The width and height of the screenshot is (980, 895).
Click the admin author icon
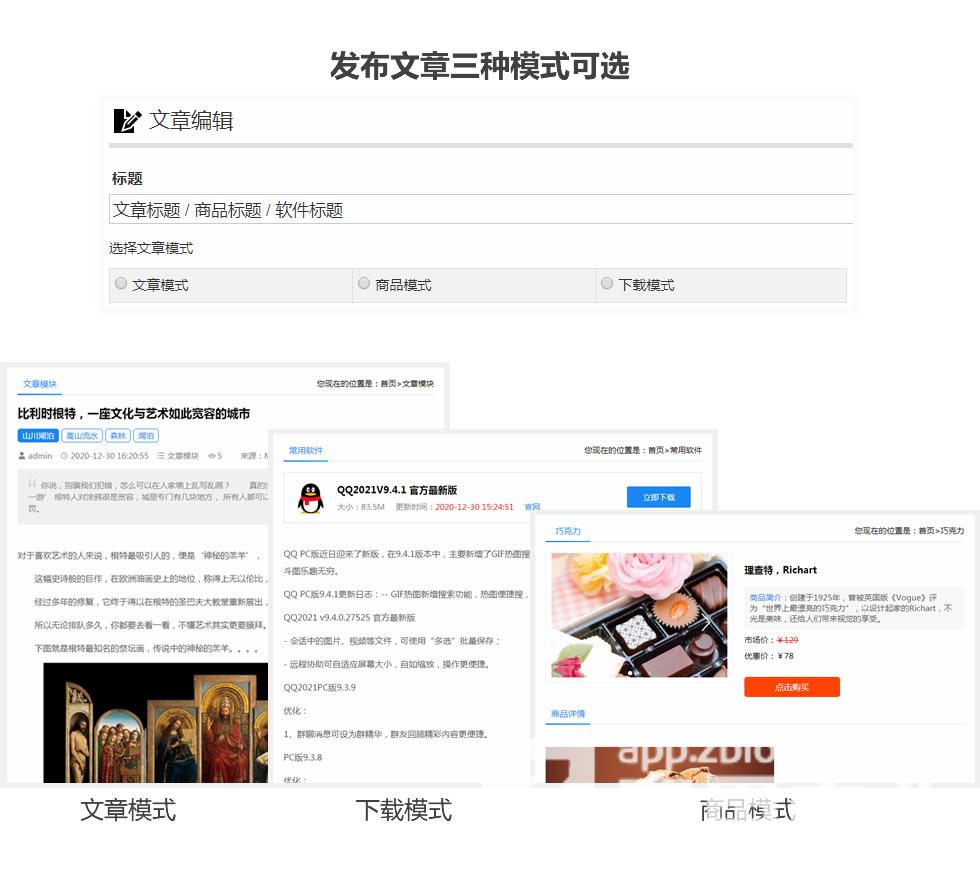(x=22, y=456)
